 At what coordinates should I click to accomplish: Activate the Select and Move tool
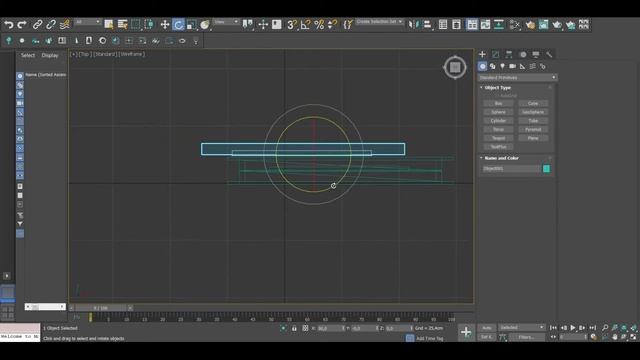coord(164,25)
